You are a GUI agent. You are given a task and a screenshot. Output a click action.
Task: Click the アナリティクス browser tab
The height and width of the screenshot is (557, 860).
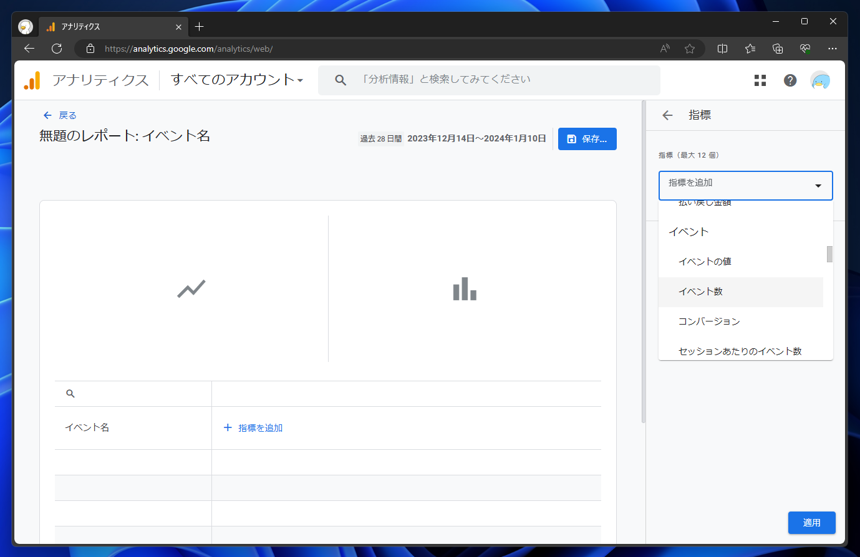point(114,27)
